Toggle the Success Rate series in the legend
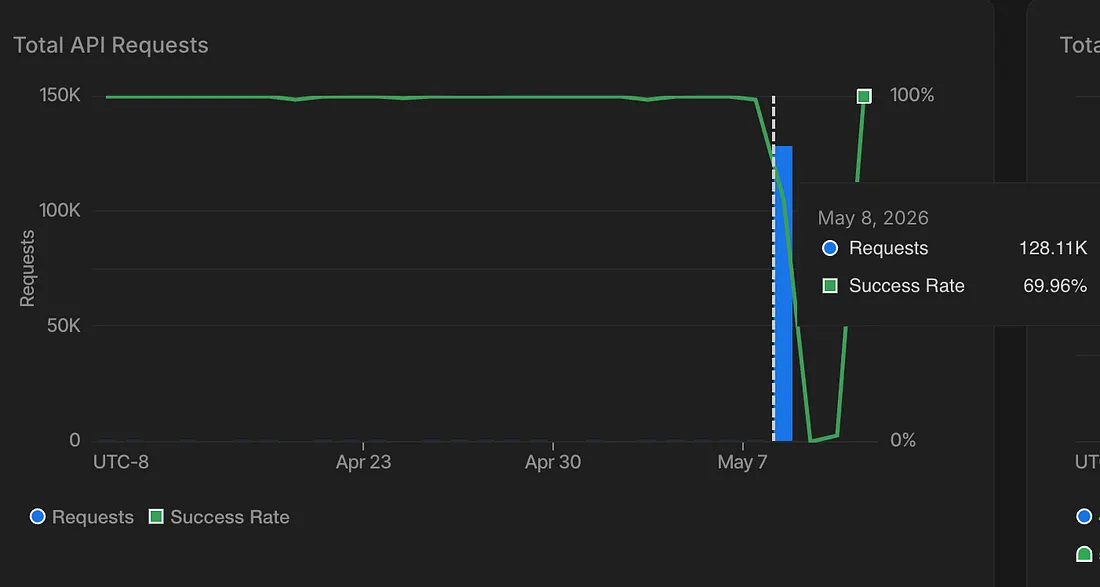The height and width of the screenshot is (587, 1100). 219,518
